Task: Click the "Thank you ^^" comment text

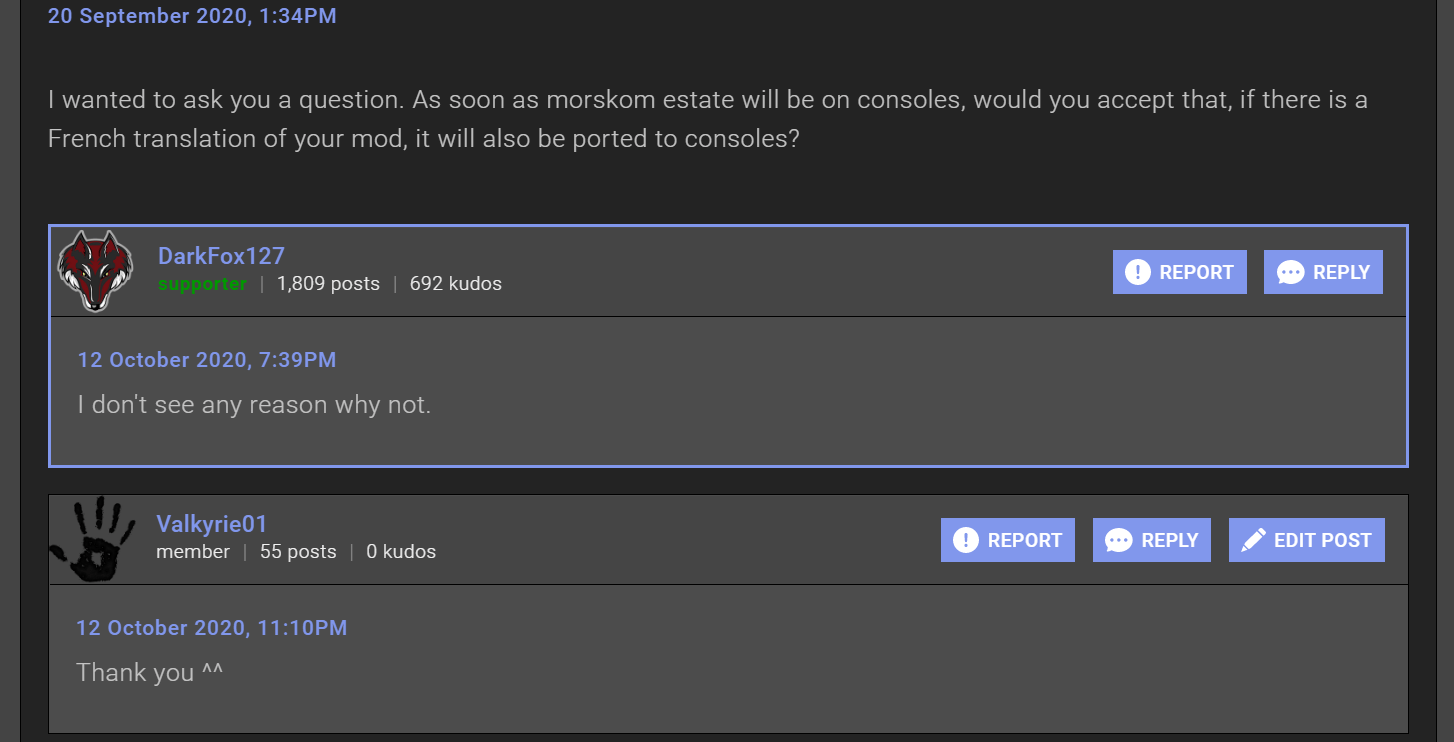Action: pyautogui.click(x=150, y=672)
